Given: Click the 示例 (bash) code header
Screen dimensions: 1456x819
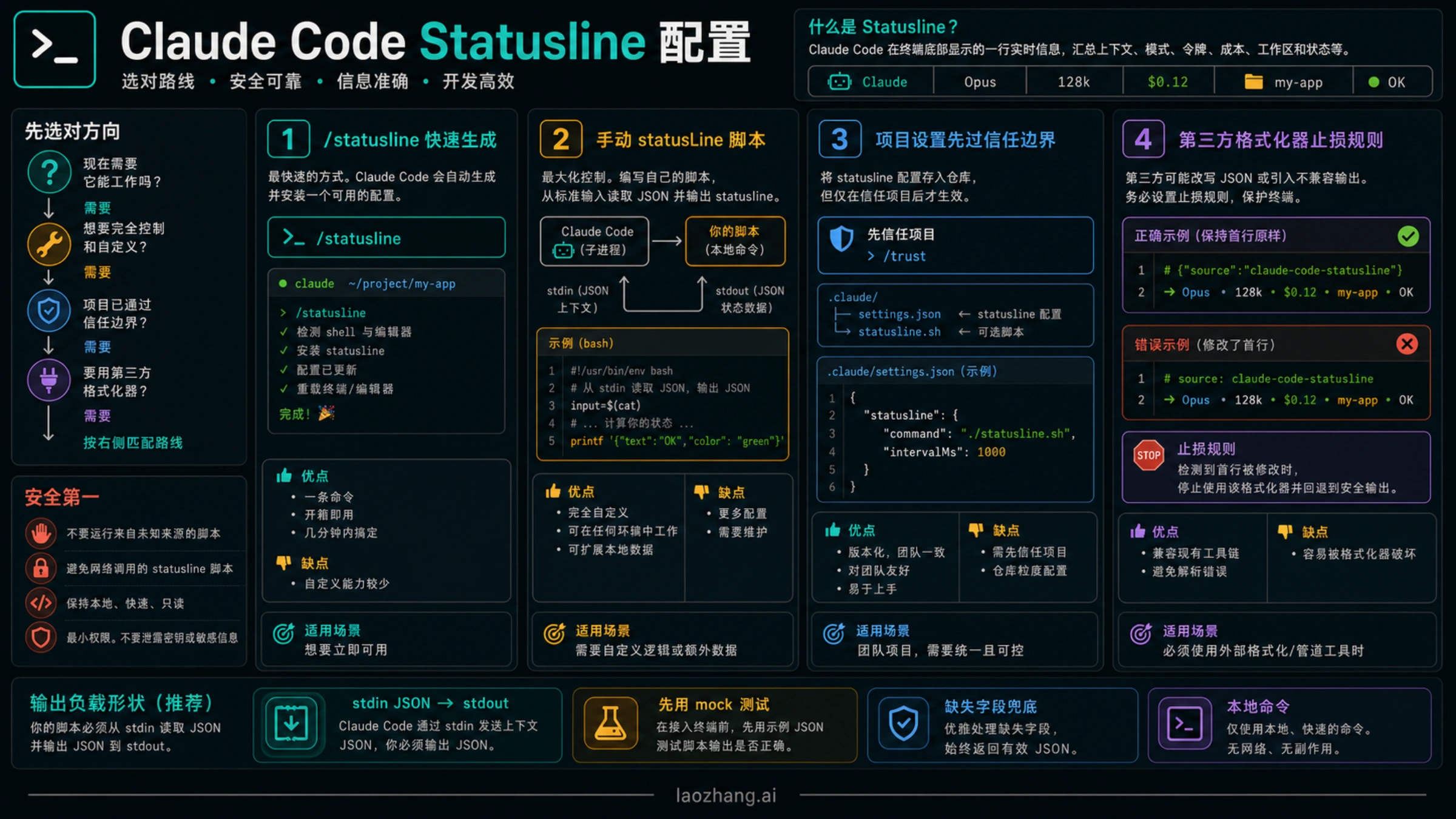Looking at the screenshot, I should [x=662, y=343].
